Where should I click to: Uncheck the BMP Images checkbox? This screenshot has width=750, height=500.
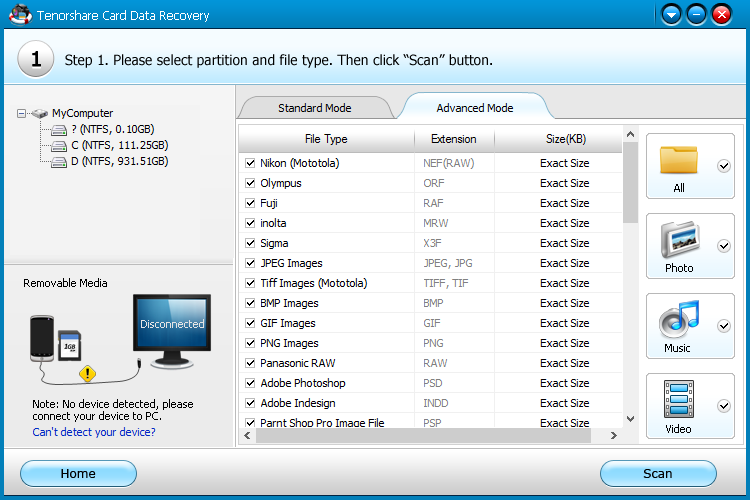250,303
